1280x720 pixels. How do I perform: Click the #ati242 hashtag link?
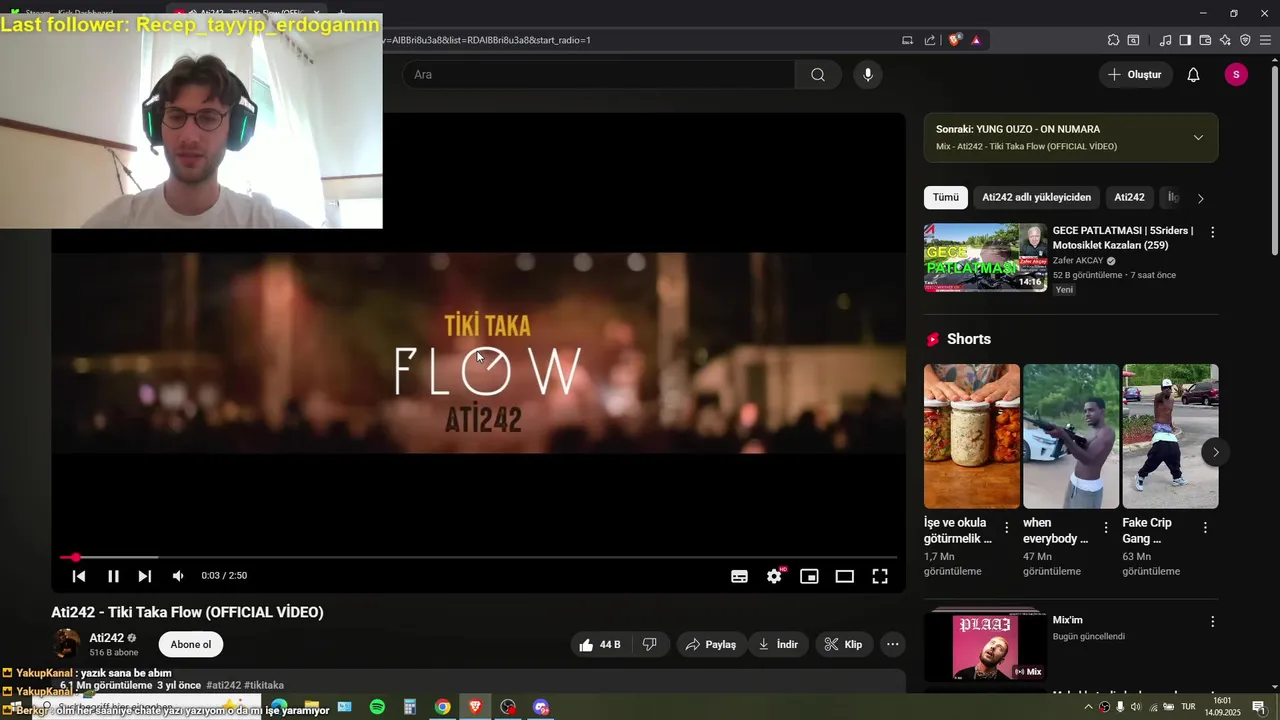click(x=224, y=686)
